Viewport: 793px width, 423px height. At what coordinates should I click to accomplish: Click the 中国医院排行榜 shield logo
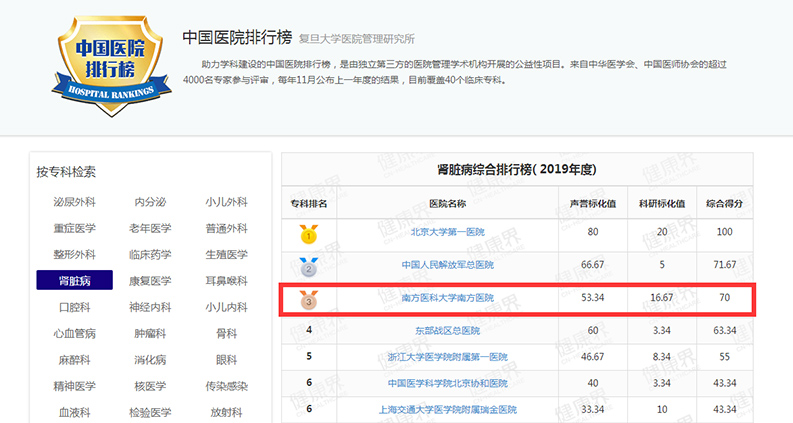(111, 66)
